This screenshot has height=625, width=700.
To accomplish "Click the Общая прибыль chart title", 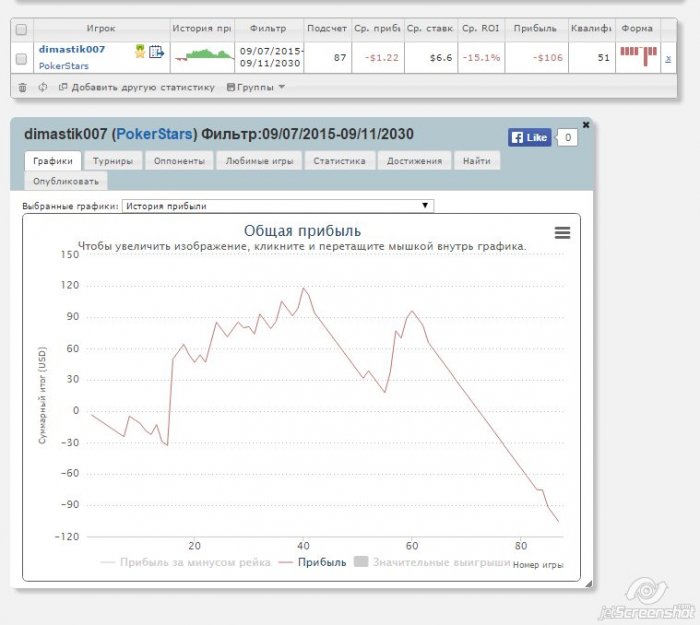I will (x=302, y=231).
